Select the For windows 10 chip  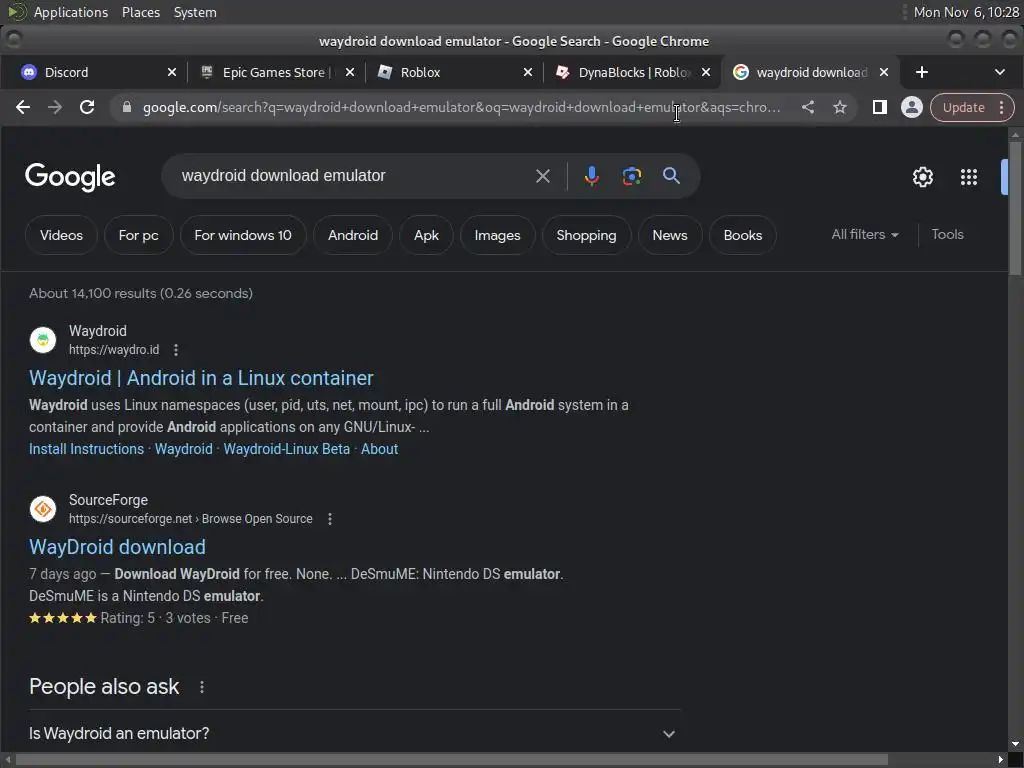(x=243, y=235)
